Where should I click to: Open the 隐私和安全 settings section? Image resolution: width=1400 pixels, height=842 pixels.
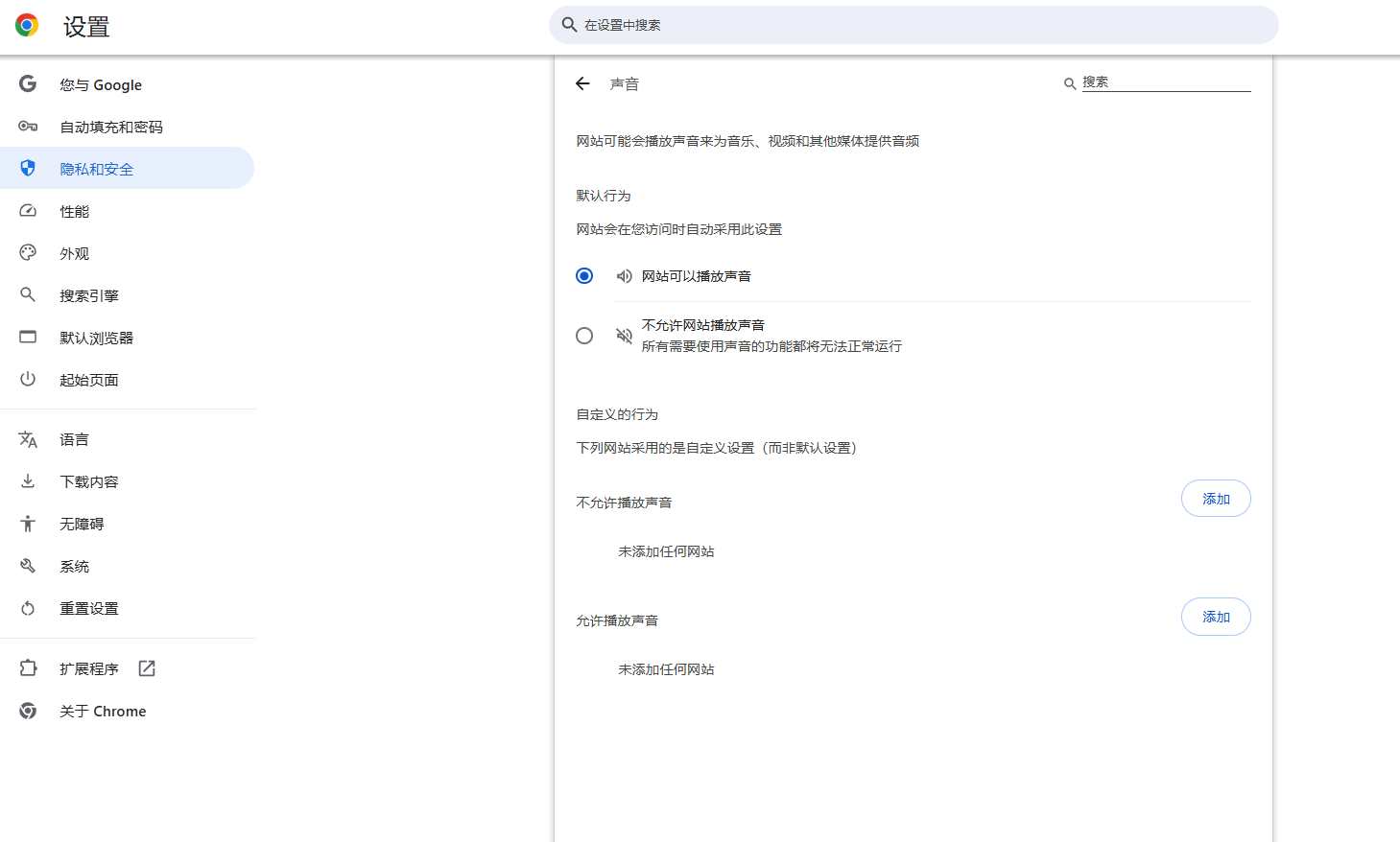click(97, 169)
